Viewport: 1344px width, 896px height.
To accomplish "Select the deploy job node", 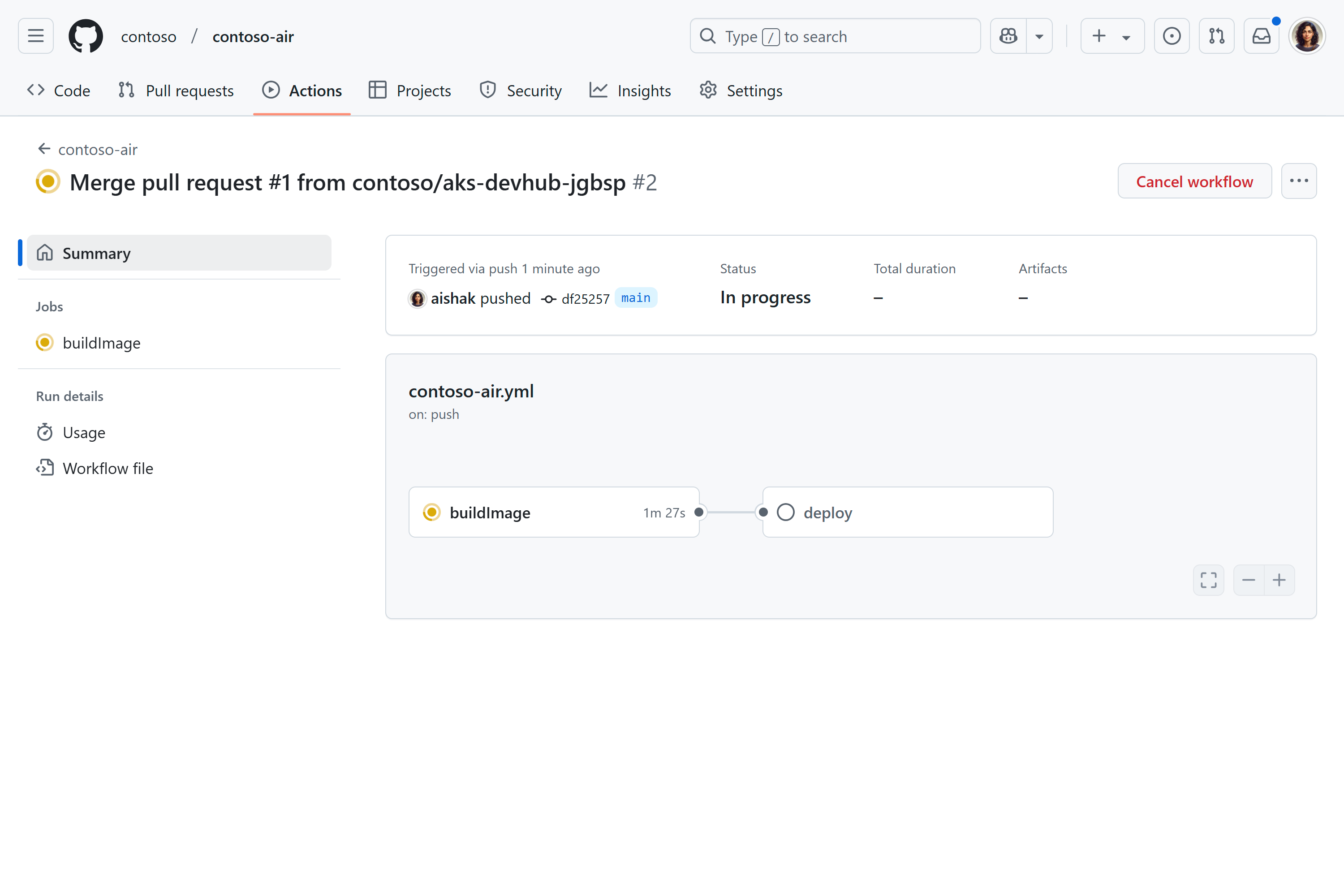I will point(908,512).
